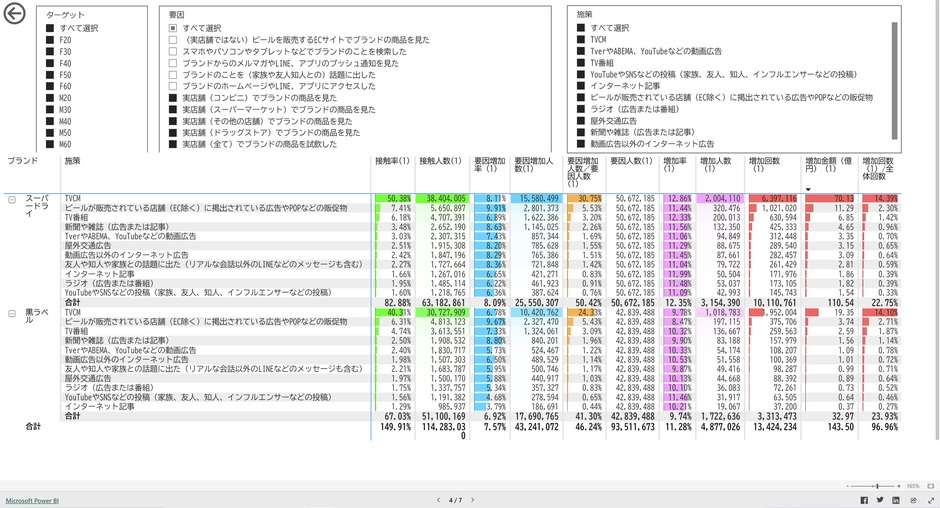Click スーパードライ subtotal 63,182,861
Viewport: 940px width, 508px height.
(444, 303)
